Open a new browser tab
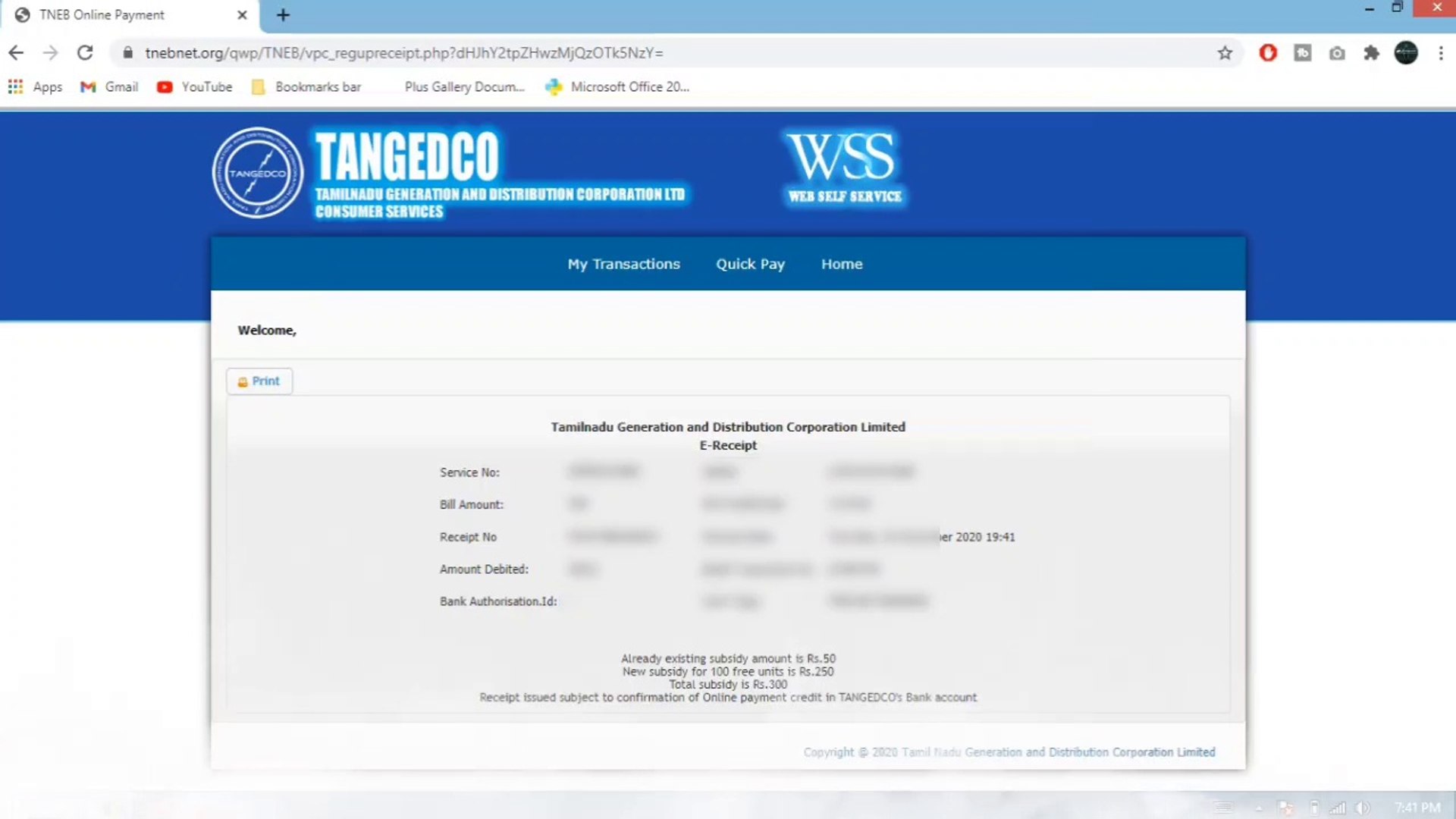The height and width of the screenshot is (819, 1456). (283, 15)
